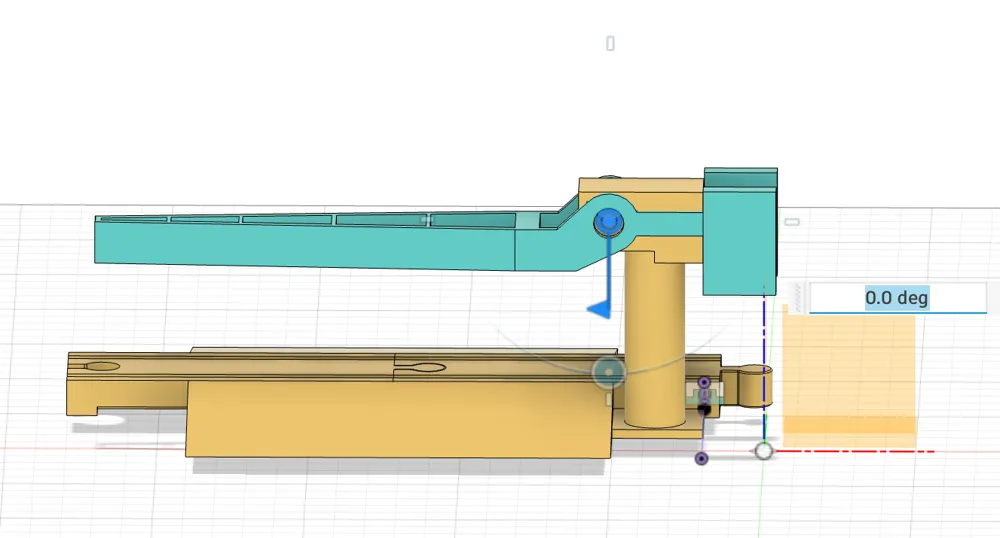Image resolution: width=1000 pixels, height=538 pixels.
Task: Click the blue arrowhead of the rotation manipulator
Action: click(599, 310)
